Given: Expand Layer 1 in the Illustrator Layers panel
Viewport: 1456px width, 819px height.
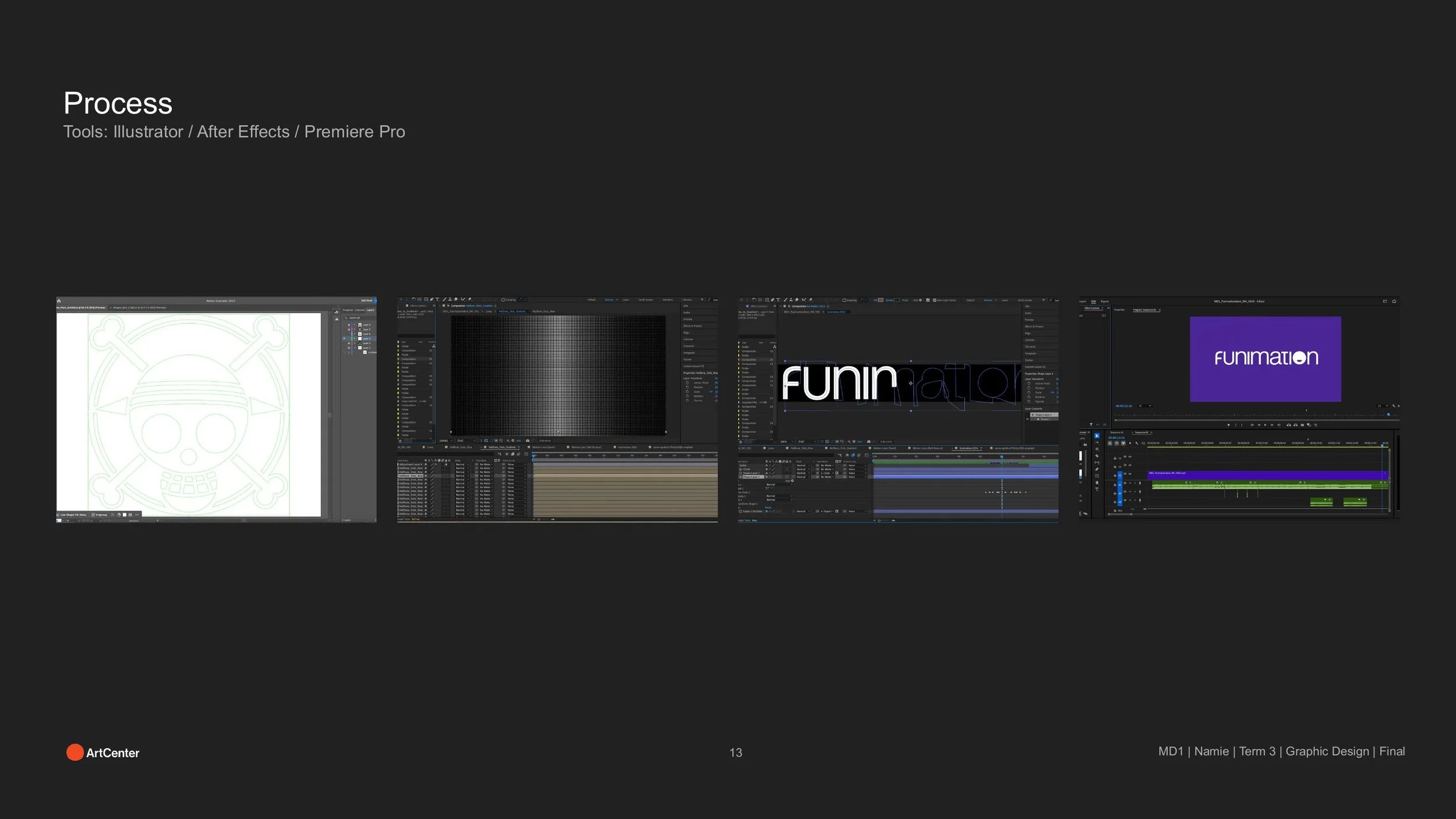Looking at the screenshot, I should click(x=354, y=348).
